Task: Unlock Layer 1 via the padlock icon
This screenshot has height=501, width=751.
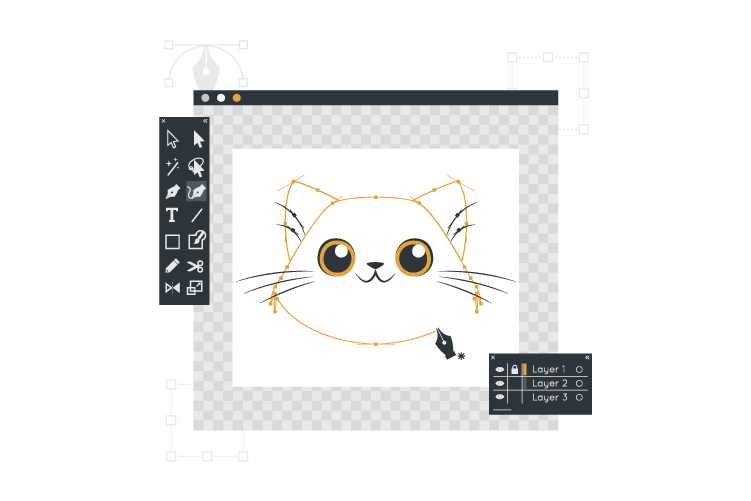Action: [x=514, y=369]
